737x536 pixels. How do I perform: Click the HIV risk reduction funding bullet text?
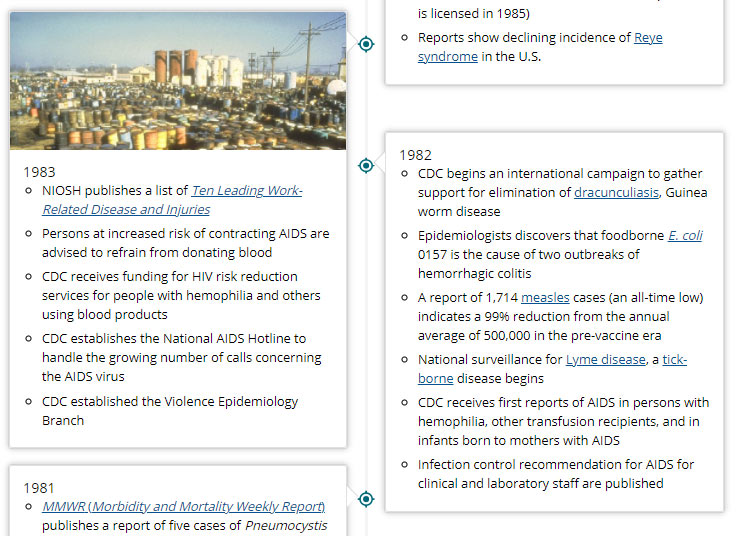181,295
